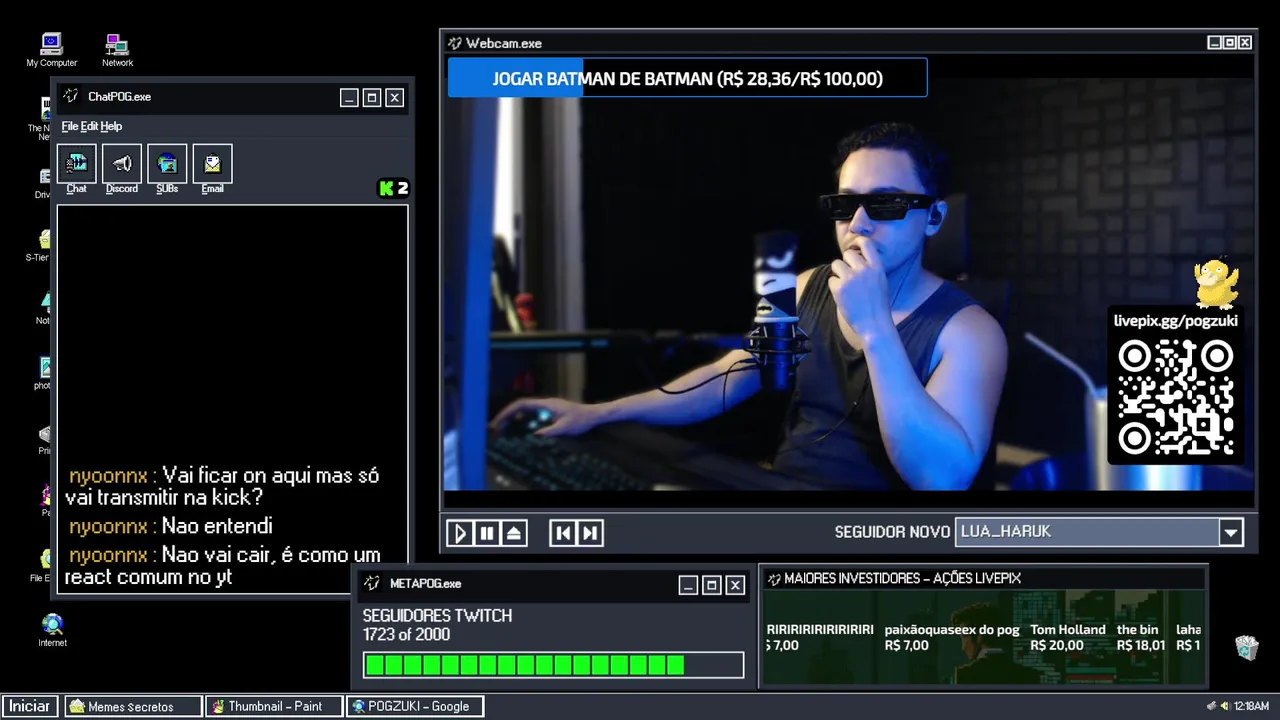Image resolution: width=1280 pixels, height=720 pixels.
Task: Minimize the ChatPOG.exe window
Action: pos(349,97)
